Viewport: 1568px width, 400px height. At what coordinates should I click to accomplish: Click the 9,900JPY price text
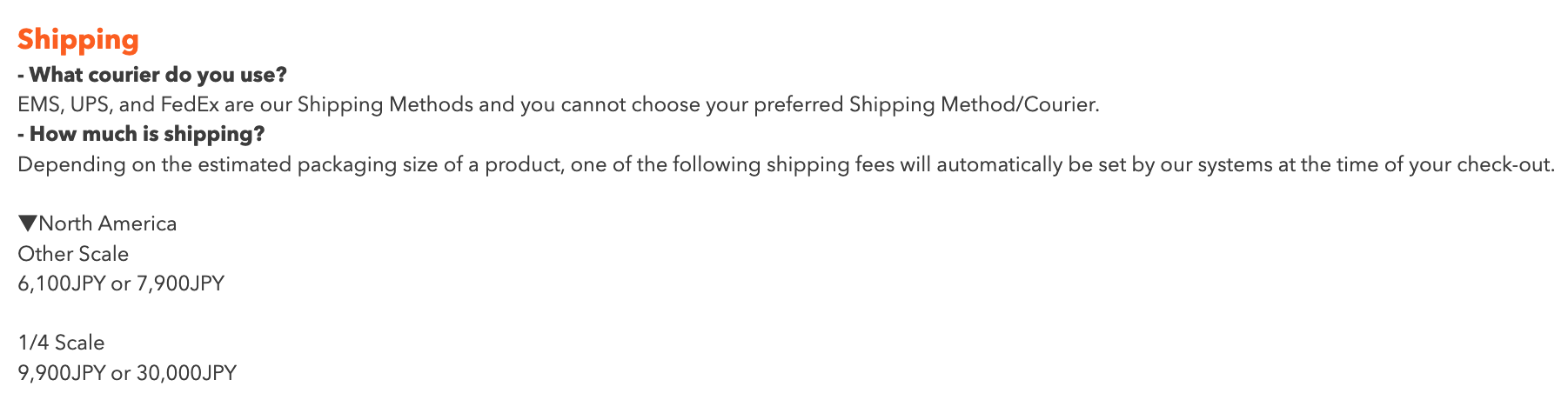point(62,373)
